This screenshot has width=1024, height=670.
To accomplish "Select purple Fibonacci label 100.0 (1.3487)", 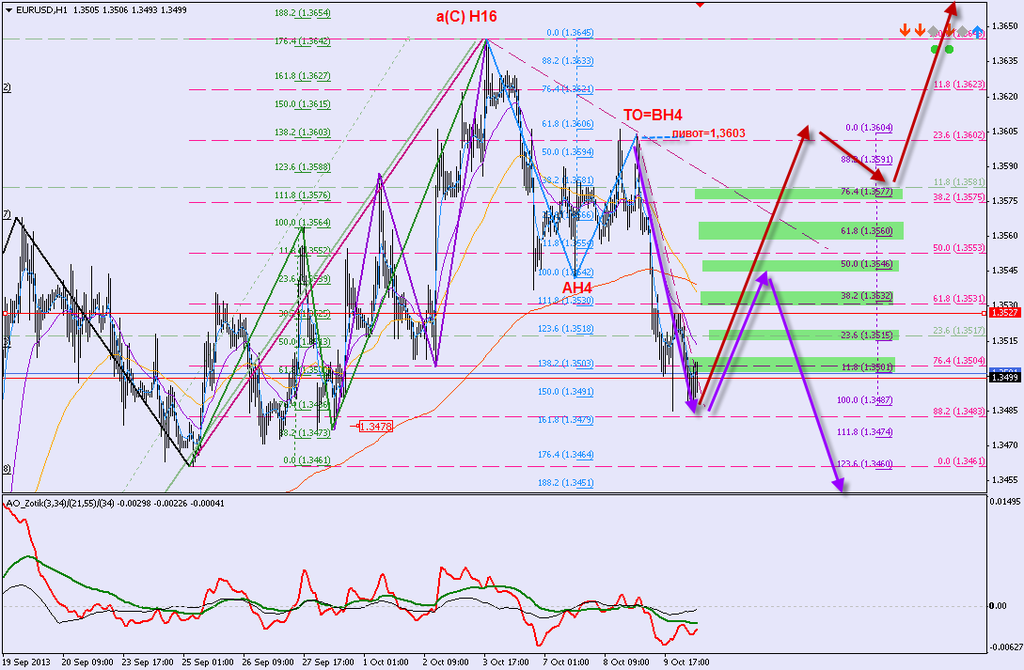I will tap(865, 400).
